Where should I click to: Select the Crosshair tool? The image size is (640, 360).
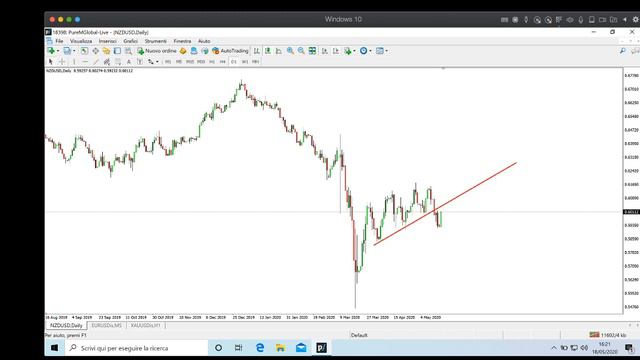click(x=62, y=62)
